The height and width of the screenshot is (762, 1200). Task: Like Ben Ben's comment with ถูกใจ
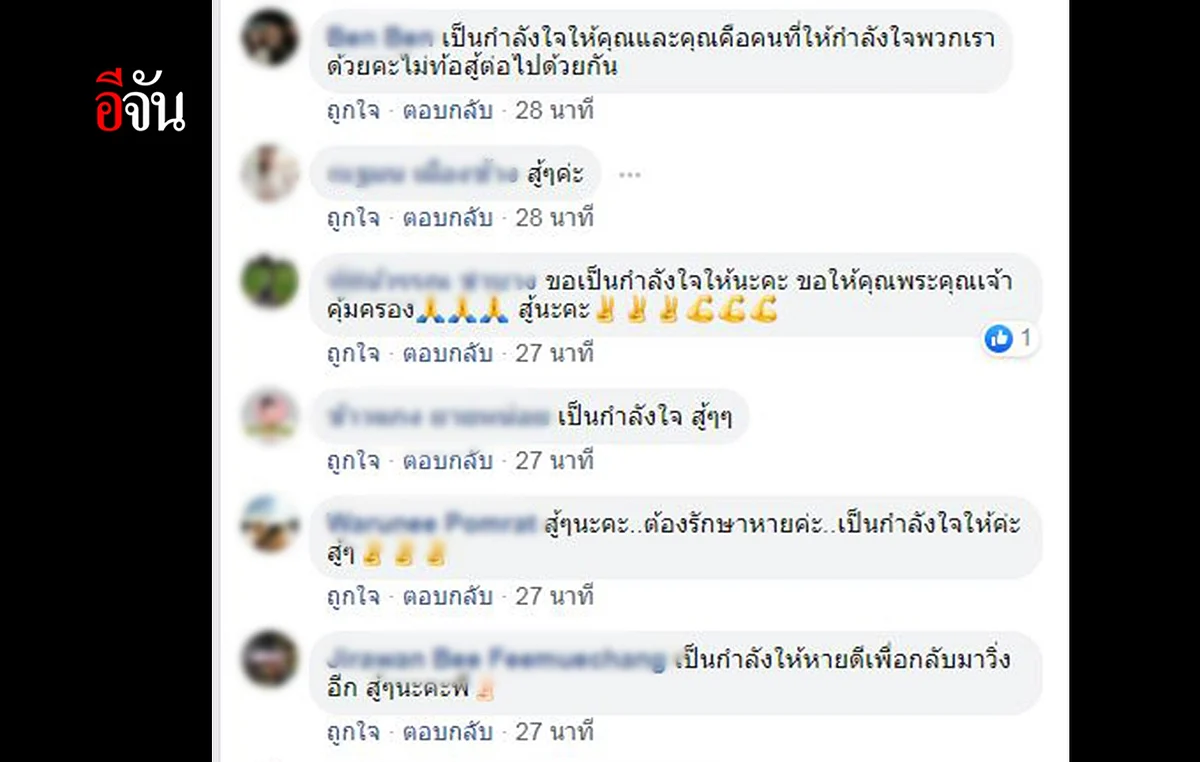pos(353,110)
